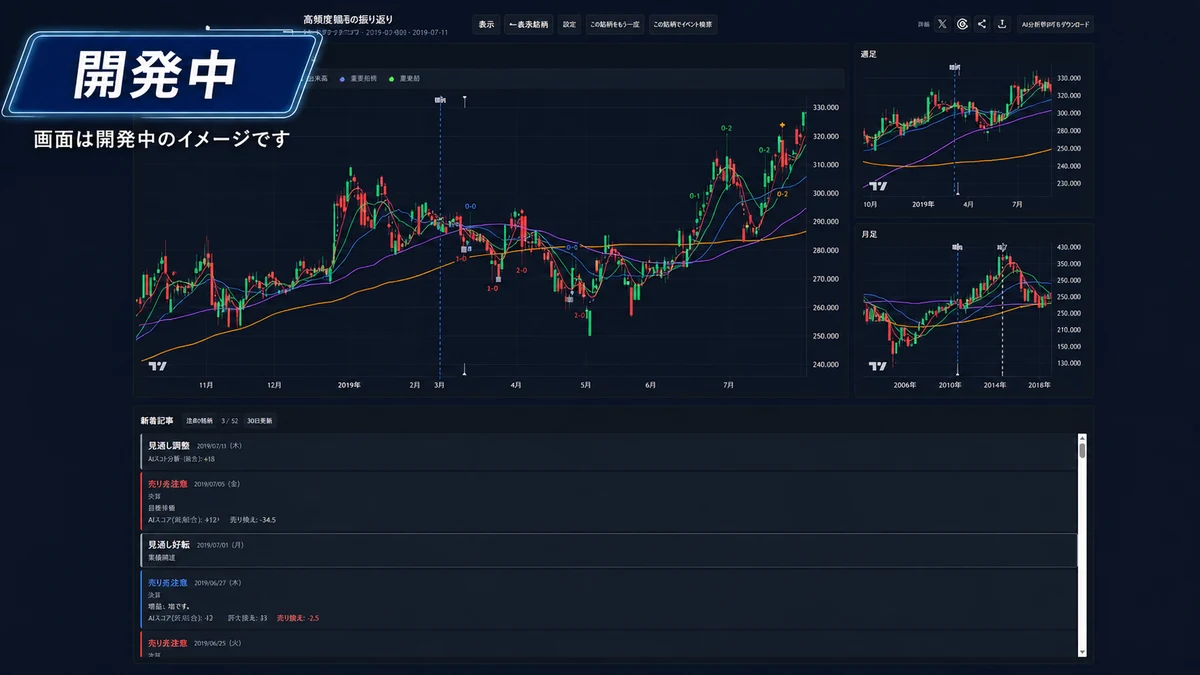Click the 2019年 date label on the main chart axis
This screenshot has width=1200, height=675.
pos(348,384)
